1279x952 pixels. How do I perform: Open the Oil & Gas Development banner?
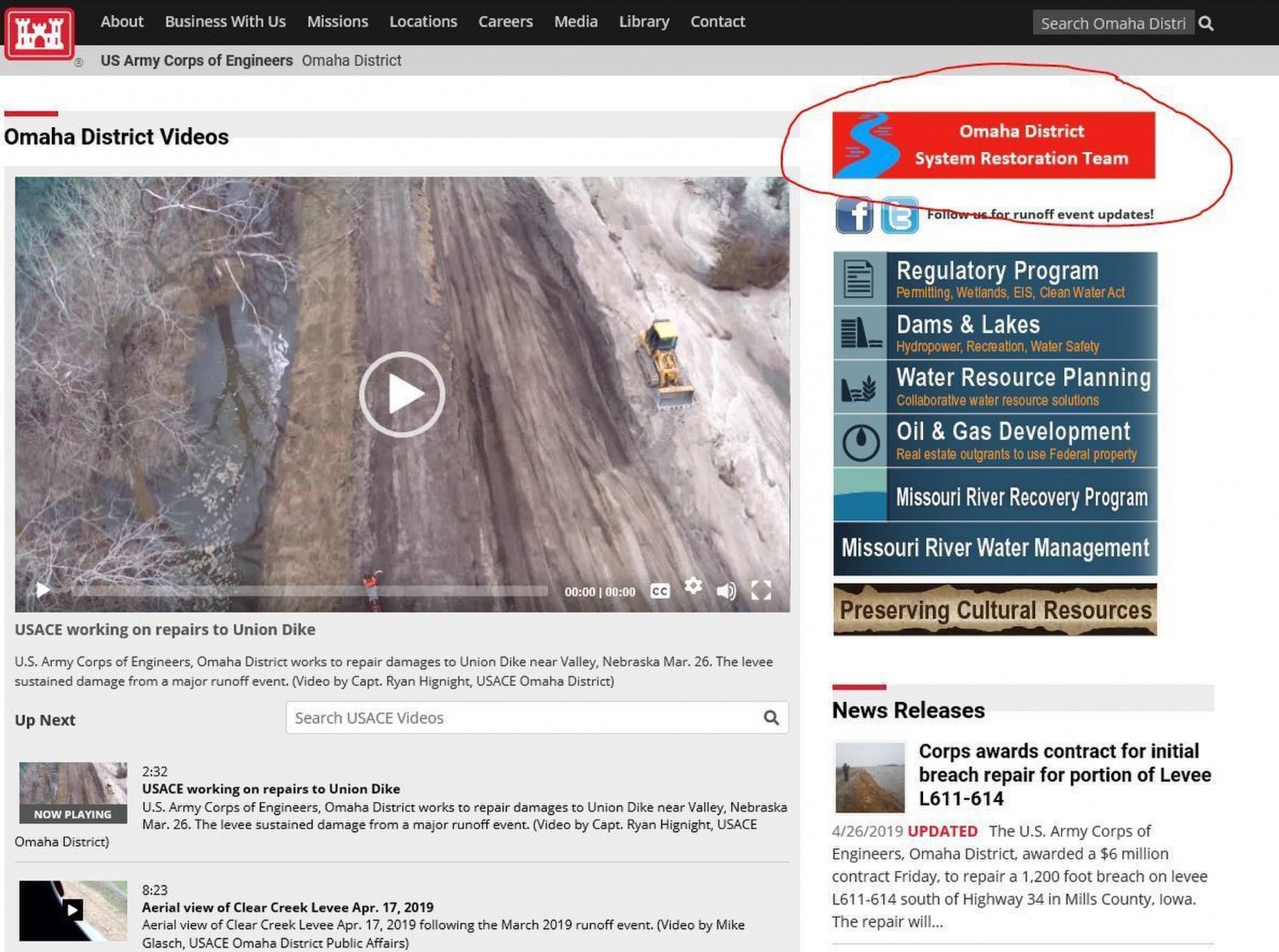[x=995, y=440]
